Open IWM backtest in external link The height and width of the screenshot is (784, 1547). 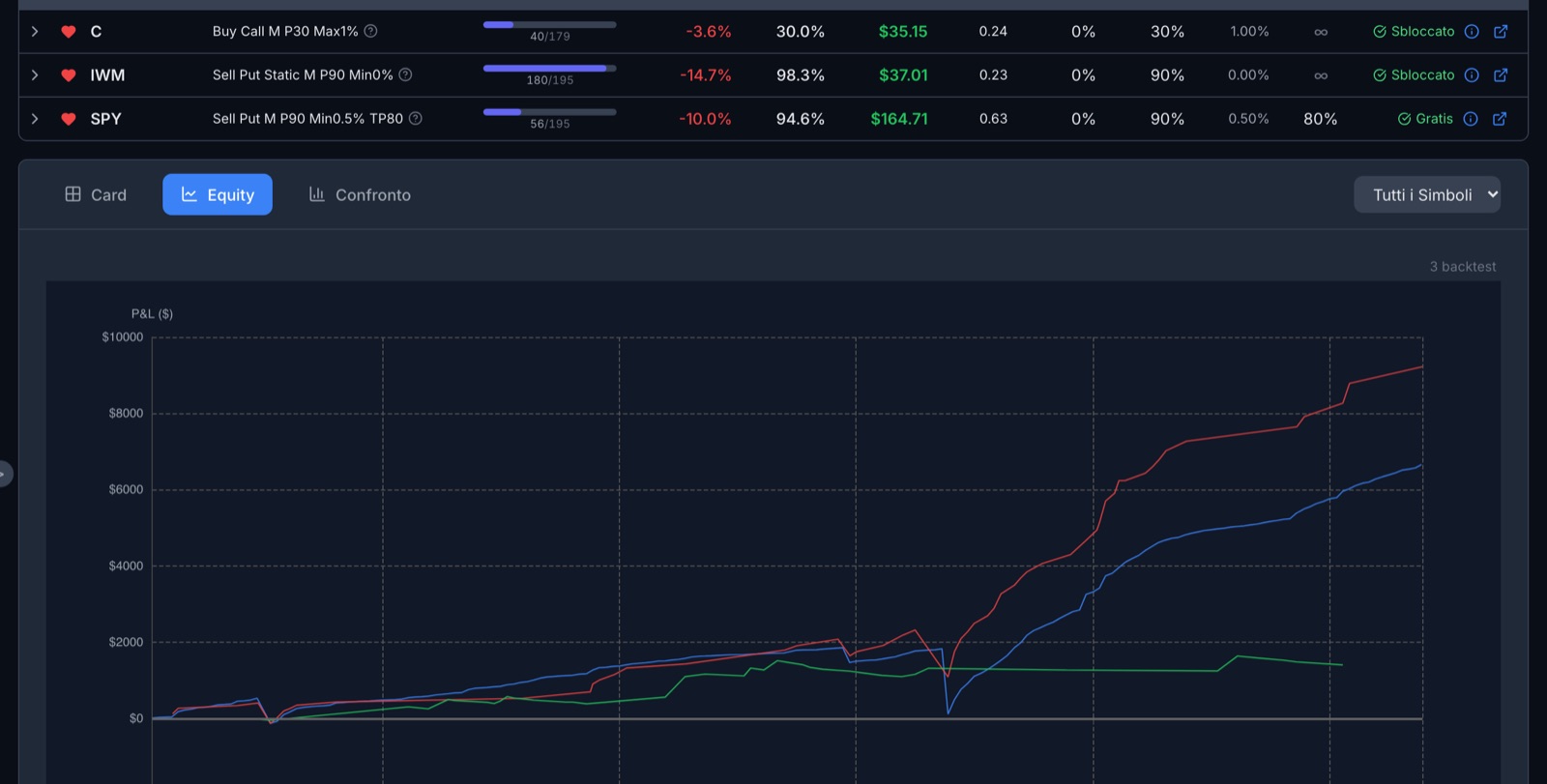[1501, 74]
